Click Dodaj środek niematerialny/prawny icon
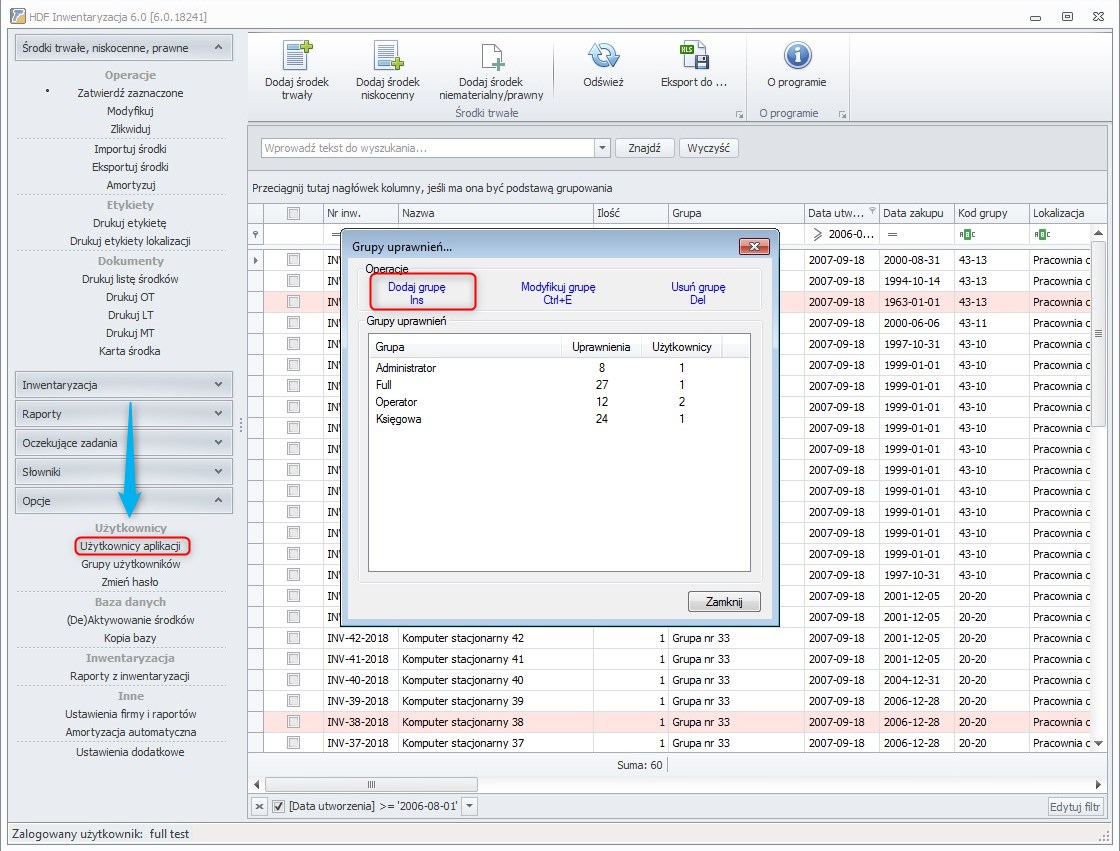Screen dimensions: 1120x851 tap(492, 56)
